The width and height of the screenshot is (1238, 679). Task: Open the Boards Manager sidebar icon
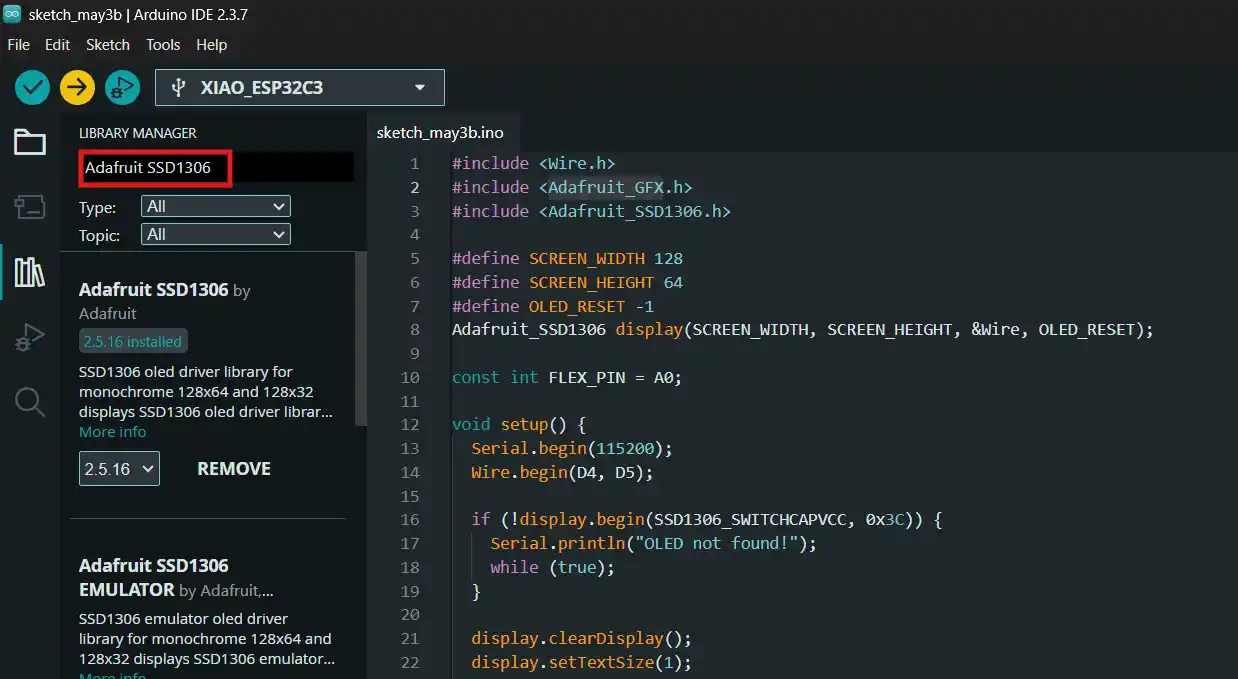click(x=29, y=207)
